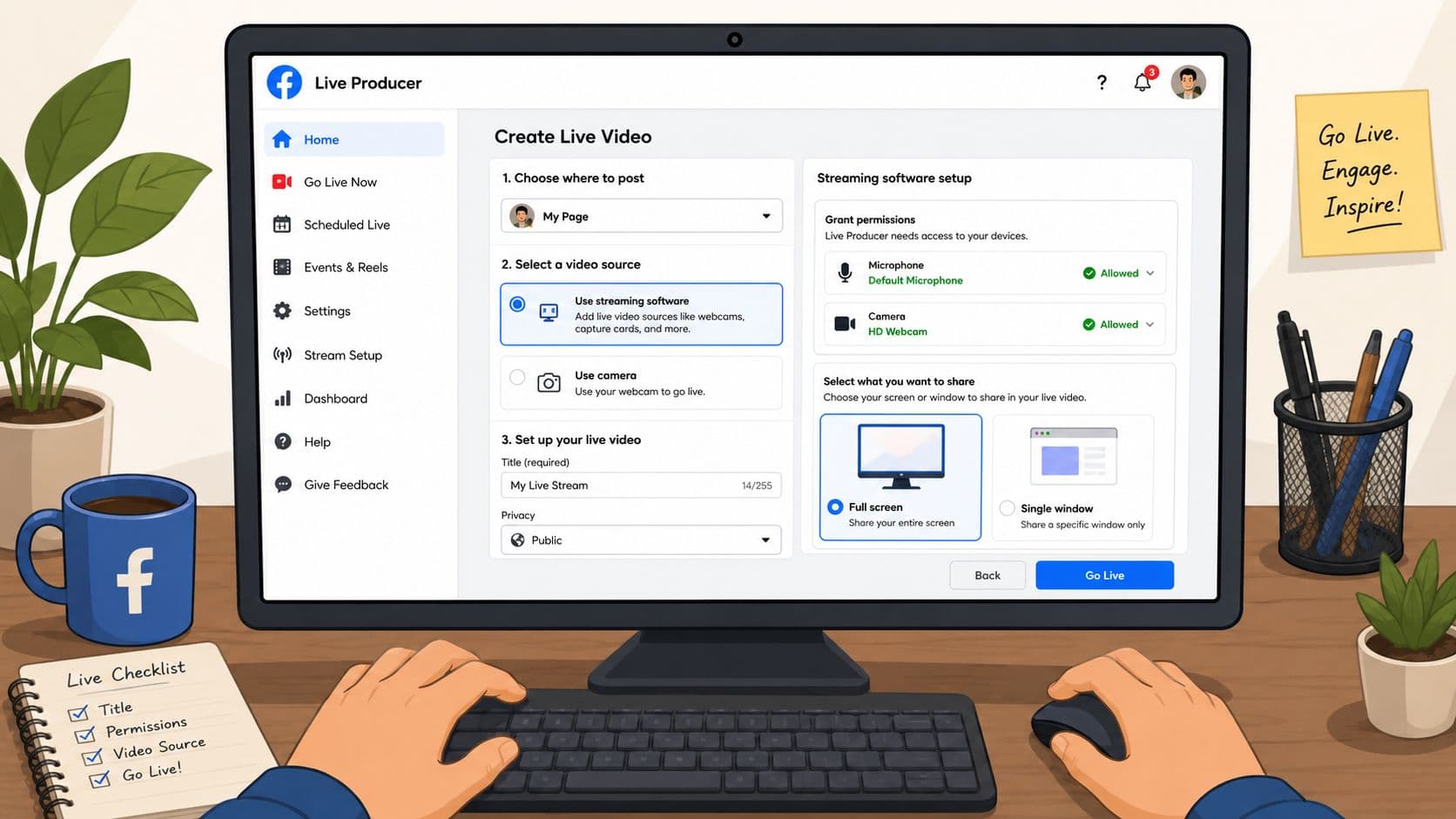Click Camera permission video icon
1456x819 pixels.
click(845, 324)
